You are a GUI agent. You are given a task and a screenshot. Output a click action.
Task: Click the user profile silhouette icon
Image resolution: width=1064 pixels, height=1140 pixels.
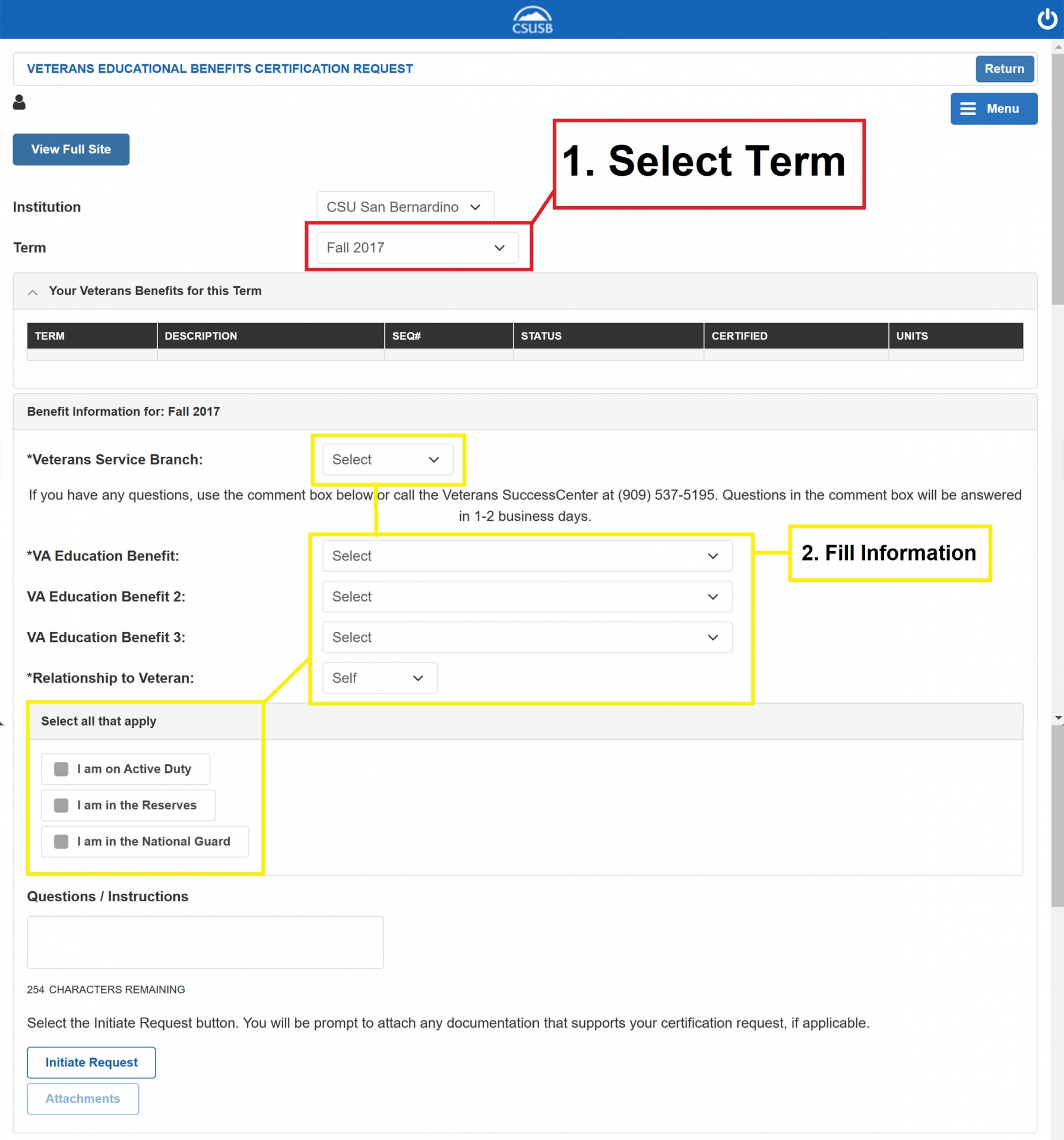(x=19, y=103)
